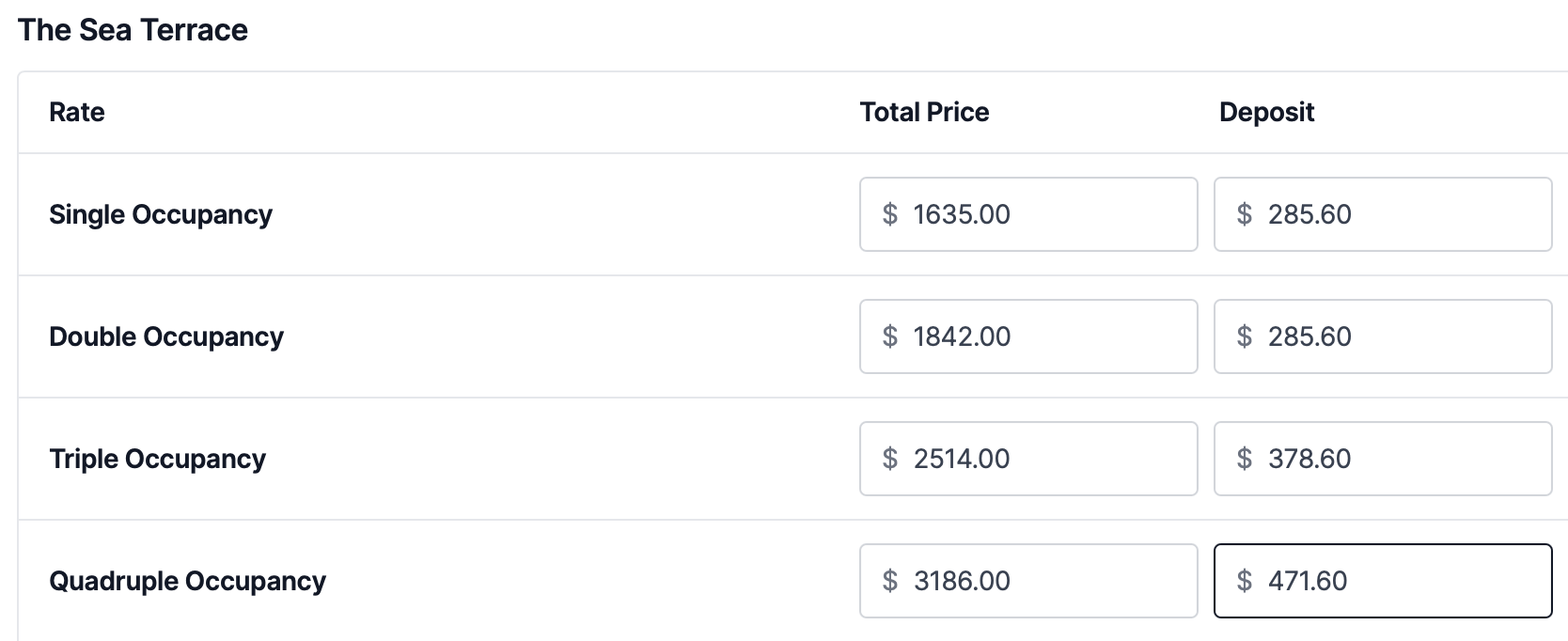Screen dimensions: 1568x641
Task: Click the Rate column header
Action: [77, 113]
